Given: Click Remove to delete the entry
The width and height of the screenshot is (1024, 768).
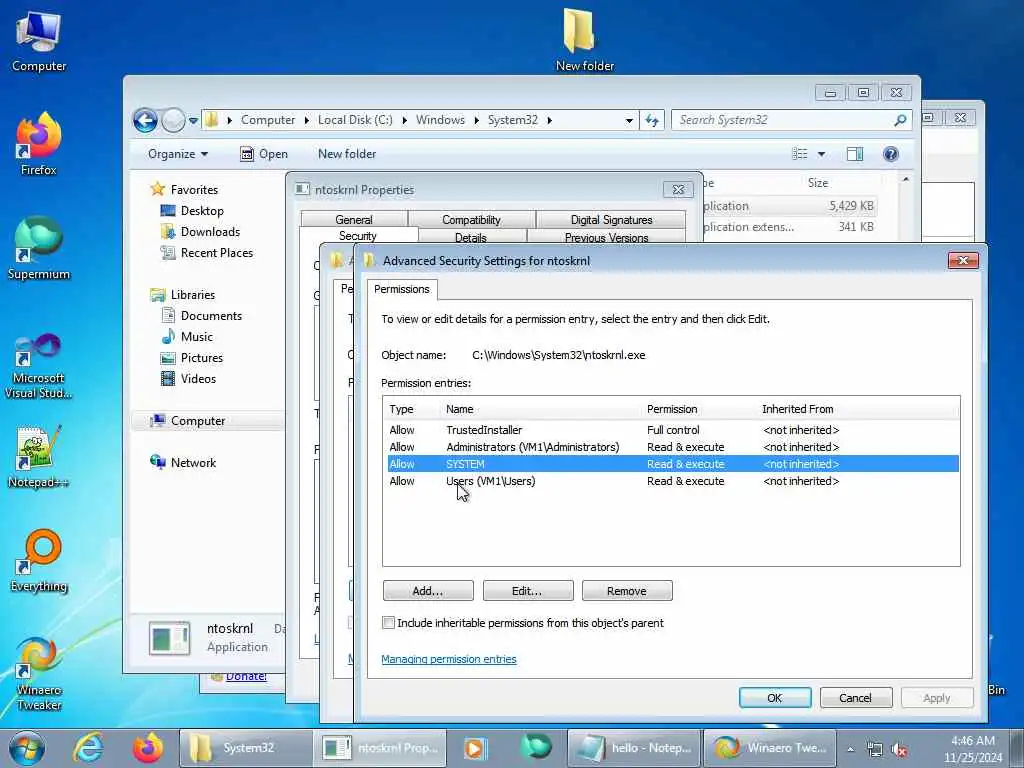Looking at the screenshot, I should click(627, 591).
